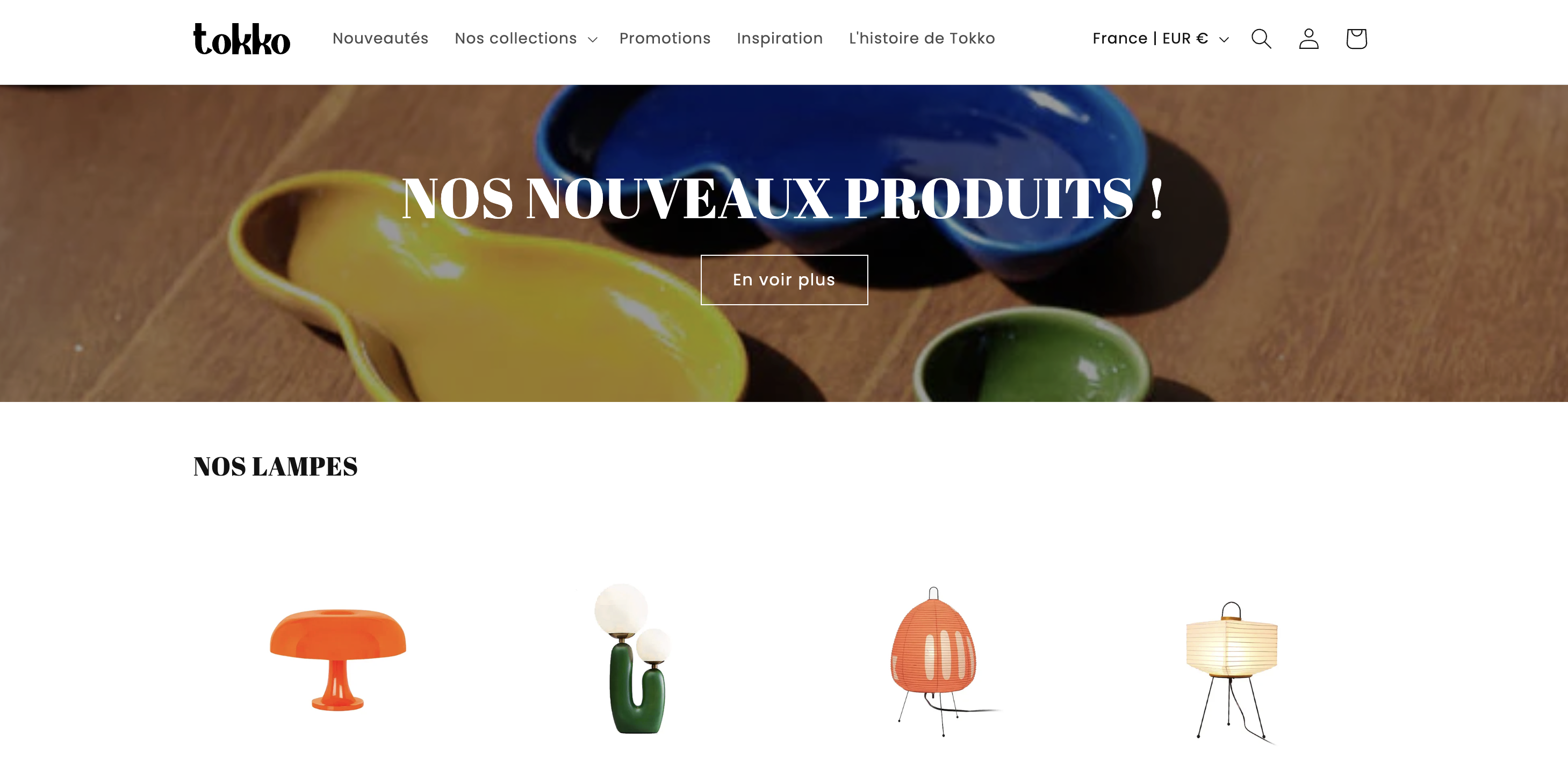Open L'histoire de Tokko link
Viewport: 1568px width, 776px height.
point(922,38)
